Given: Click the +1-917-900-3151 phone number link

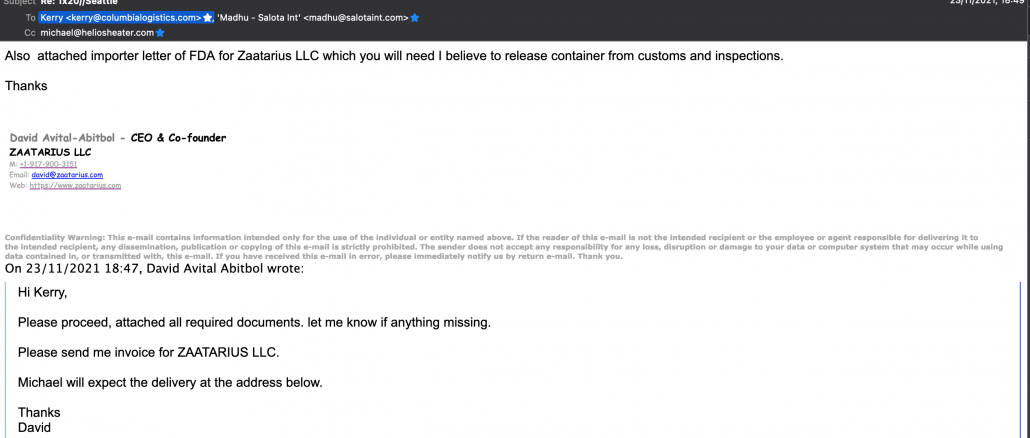Looking at the screenshot, I should [47, 164].
